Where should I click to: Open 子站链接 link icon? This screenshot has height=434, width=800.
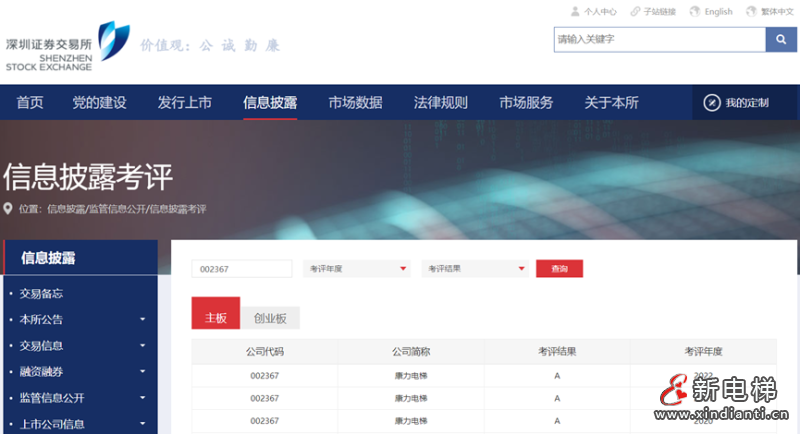point(635,12)
